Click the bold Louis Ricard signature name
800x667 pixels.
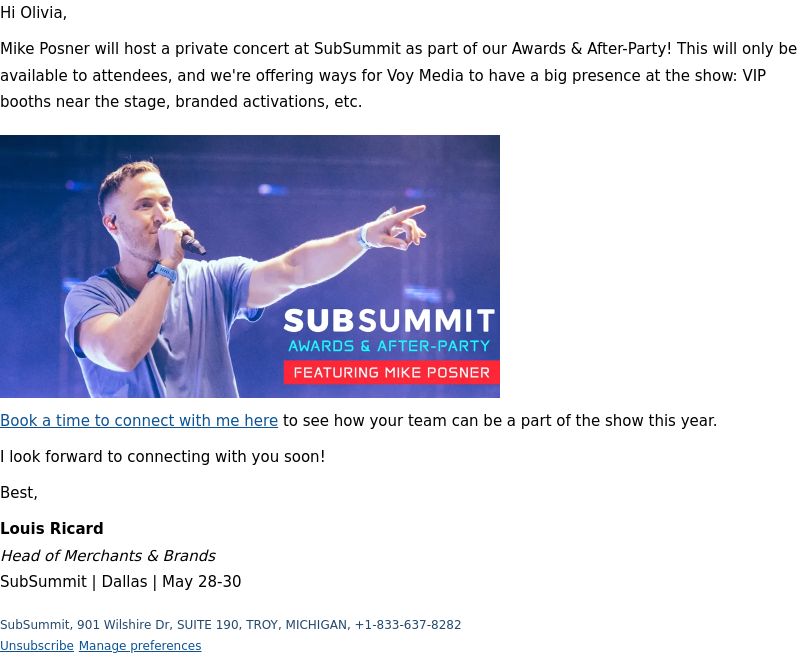tap(52, 528)
